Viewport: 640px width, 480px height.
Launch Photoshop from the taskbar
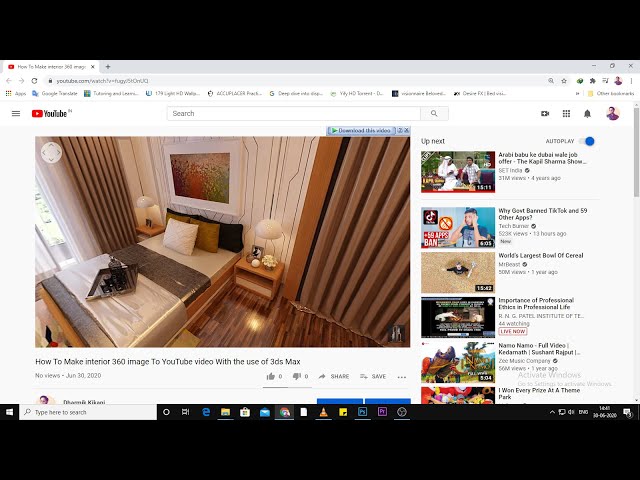coord(362,412)
